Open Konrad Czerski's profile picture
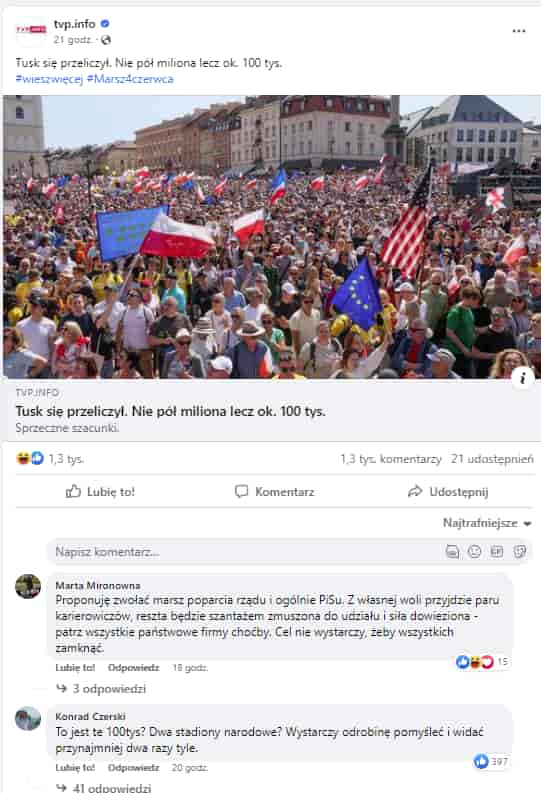Image resolution: width=541 pixels, height=793 pixels. click(28, 718)
